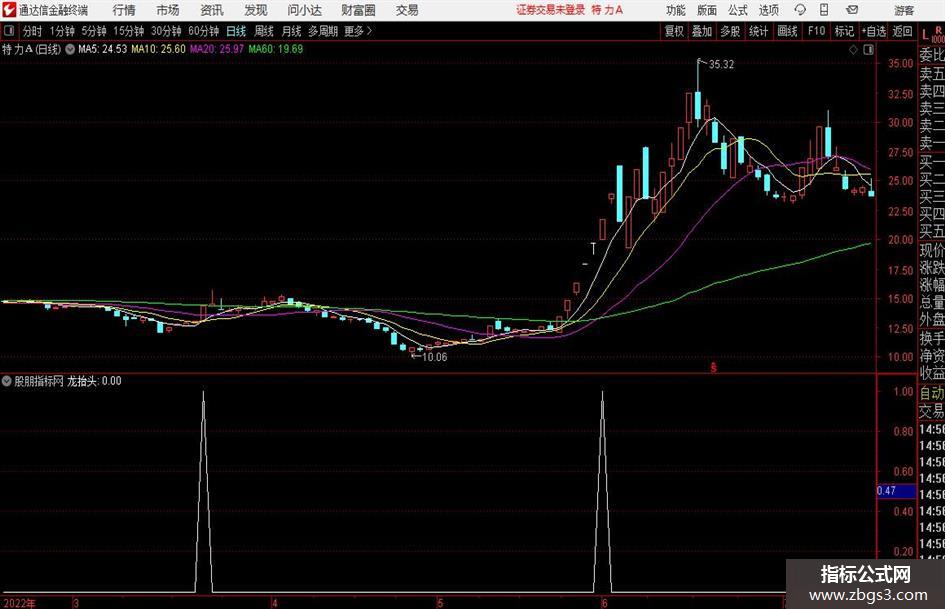This screenshot has width=945, height=609.
Task: Open the 财富圈 menu
Action: click(x=358, y=10)
